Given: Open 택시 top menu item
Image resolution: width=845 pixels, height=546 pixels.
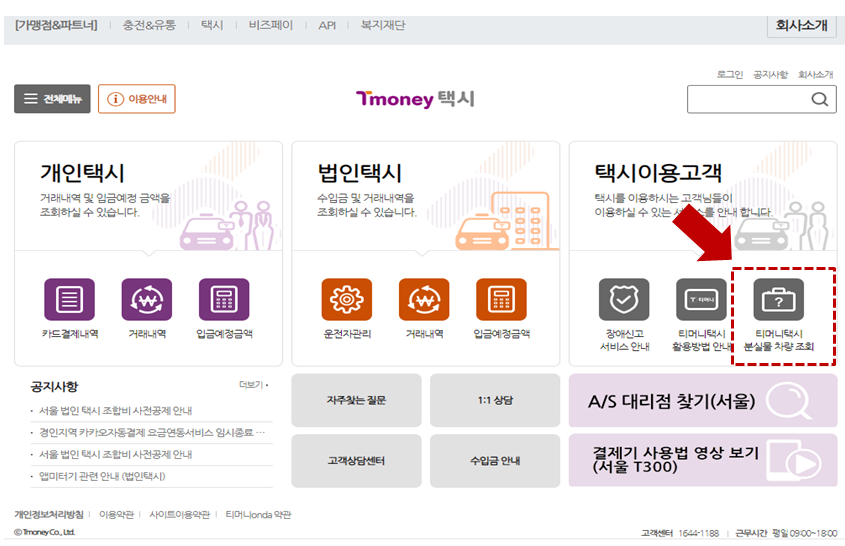Looking at the screenshot, I should click(212, 25).
